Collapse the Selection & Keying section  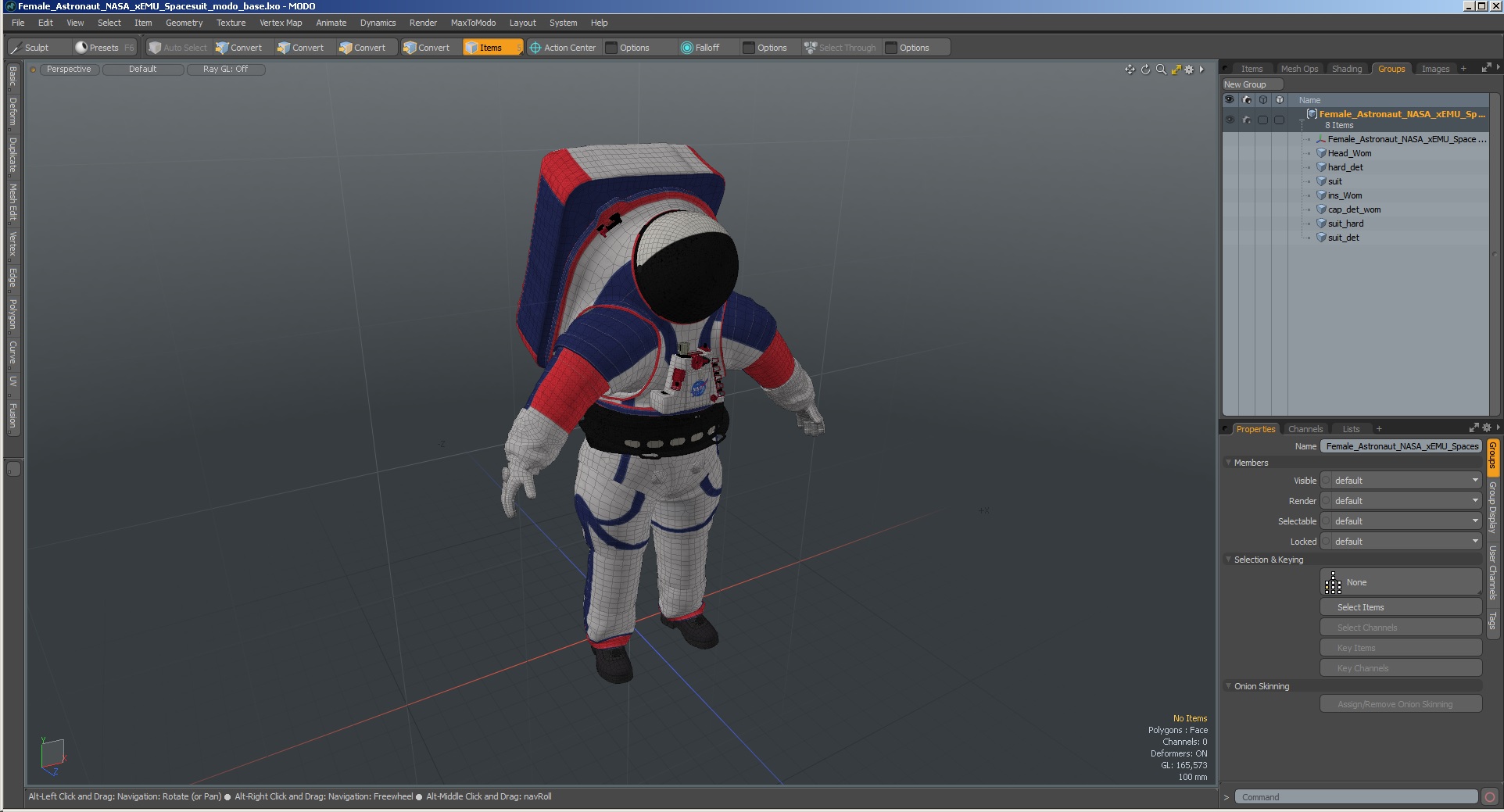[1229, 560]
